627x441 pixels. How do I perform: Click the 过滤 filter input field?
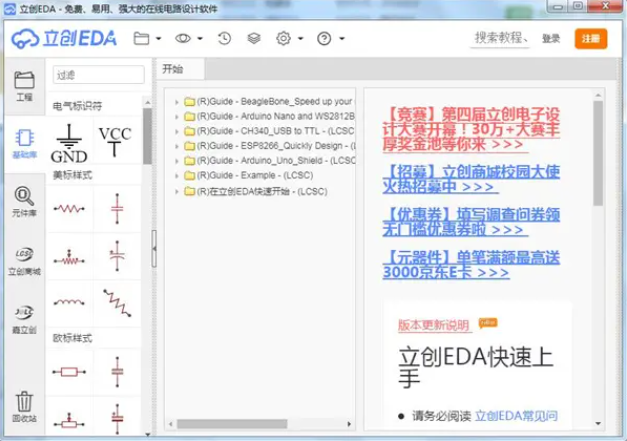pyautogui.click(x=98, y=75)
